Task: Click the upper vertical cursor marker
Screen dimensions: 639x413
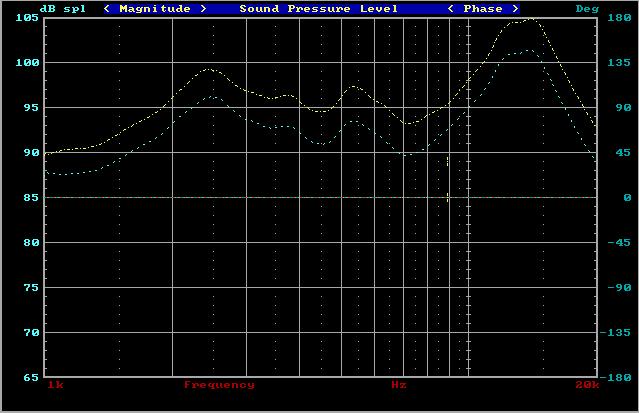Action: point(447,161)
